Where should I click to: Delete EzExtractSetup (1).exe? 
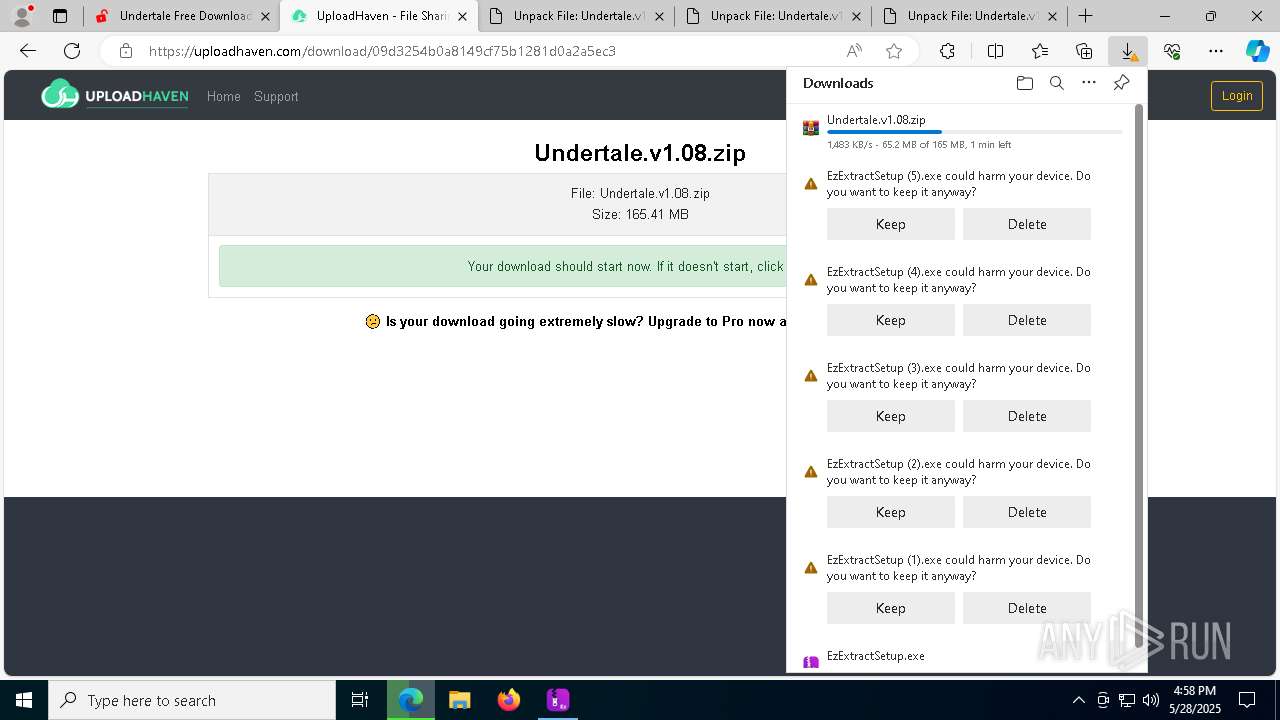click(1027, 608)
